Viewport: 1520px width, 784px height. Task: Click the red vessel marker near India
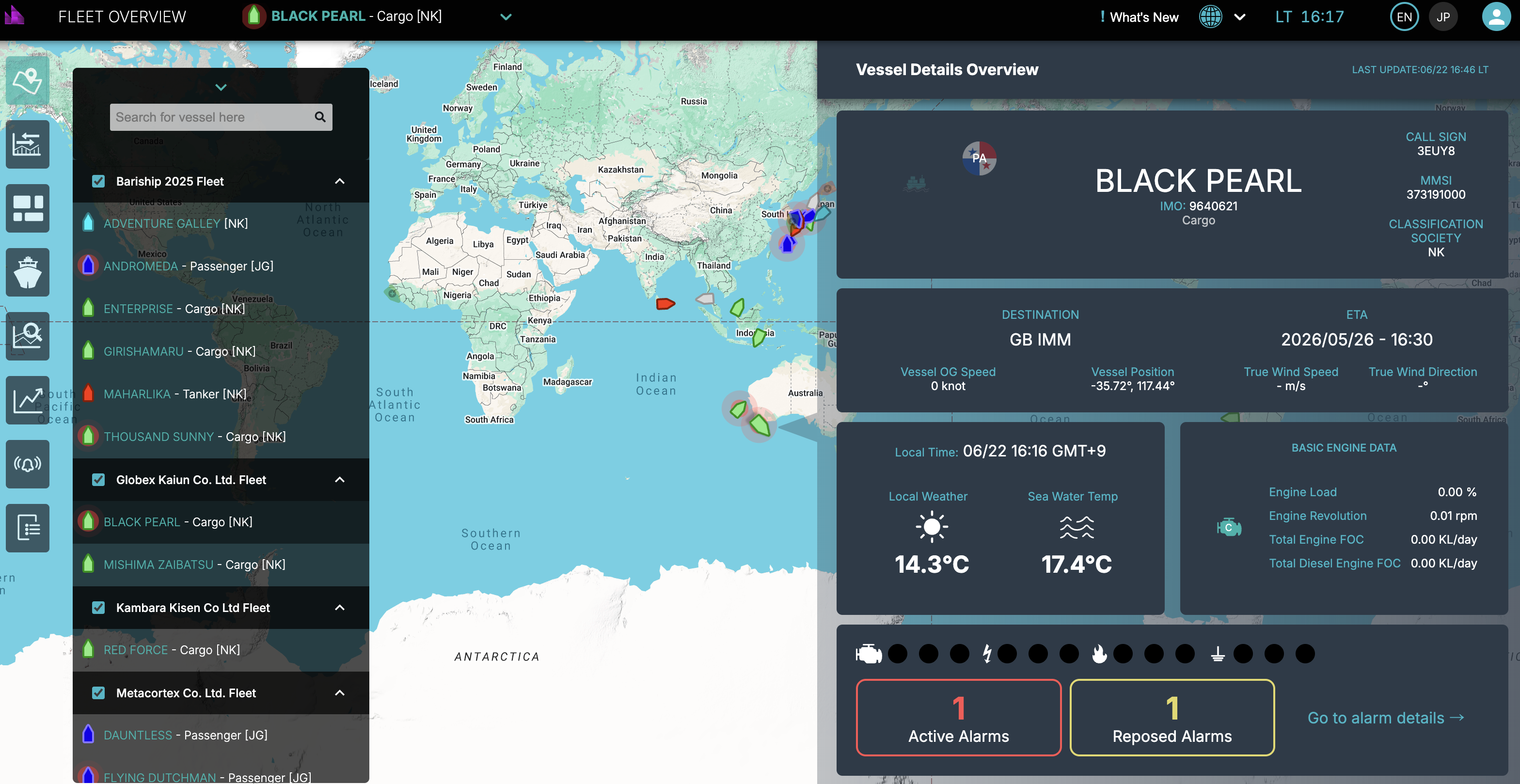665,304
